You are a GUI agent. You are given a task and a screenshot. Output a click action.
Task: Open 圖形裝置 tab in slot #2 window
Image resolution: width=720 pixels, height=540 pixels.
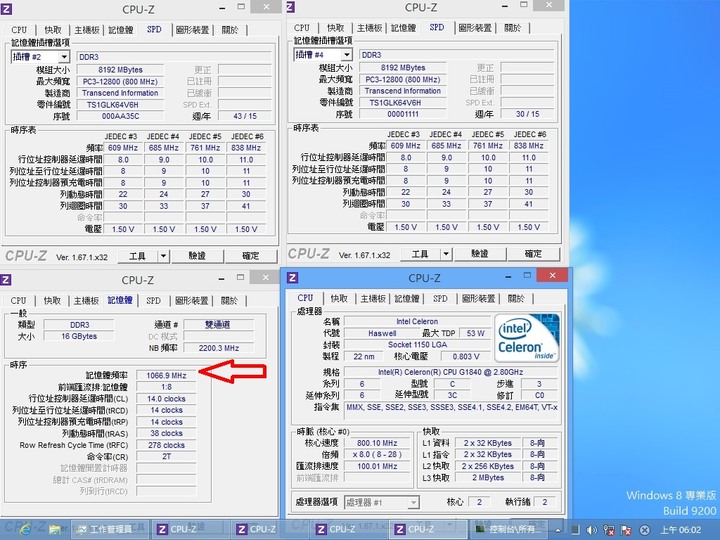coord(192,30)
